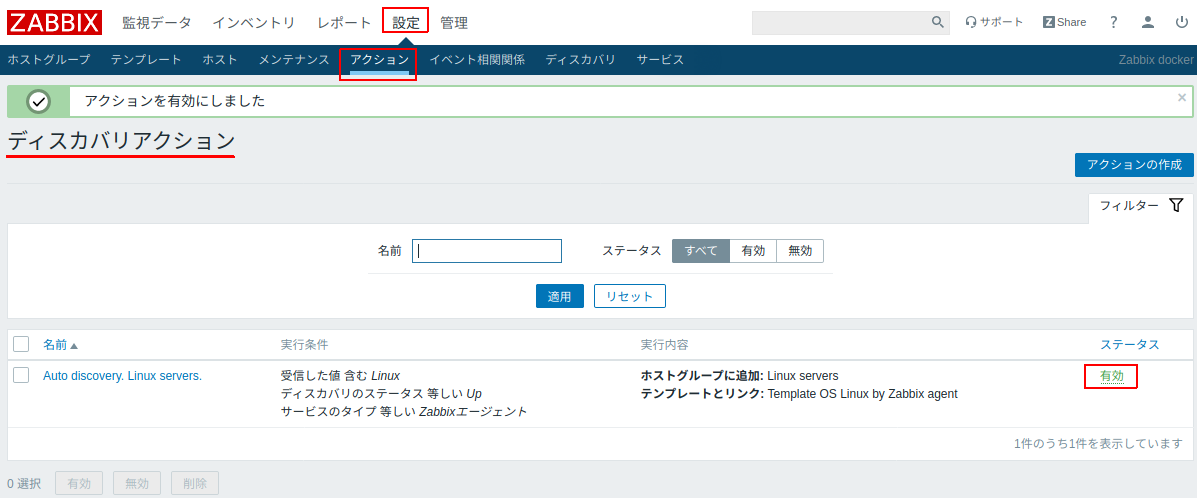Click ディスカバリのステータス 等しい Up condition
Viewport: 1197px width, 498px height.
pos(381,393)
